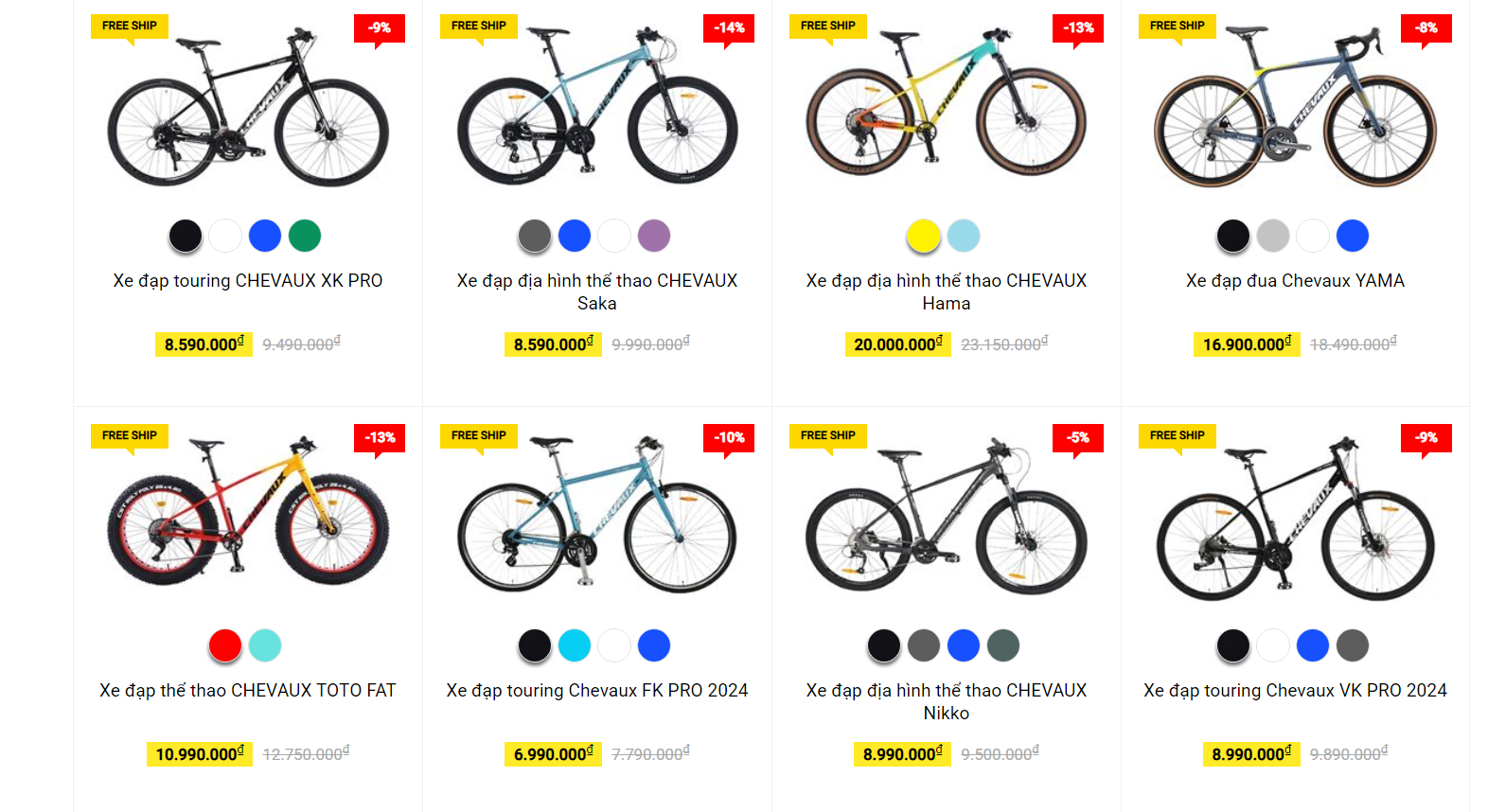Select blue color for CHEVAUX Nikko

click(x=964, y=645)
